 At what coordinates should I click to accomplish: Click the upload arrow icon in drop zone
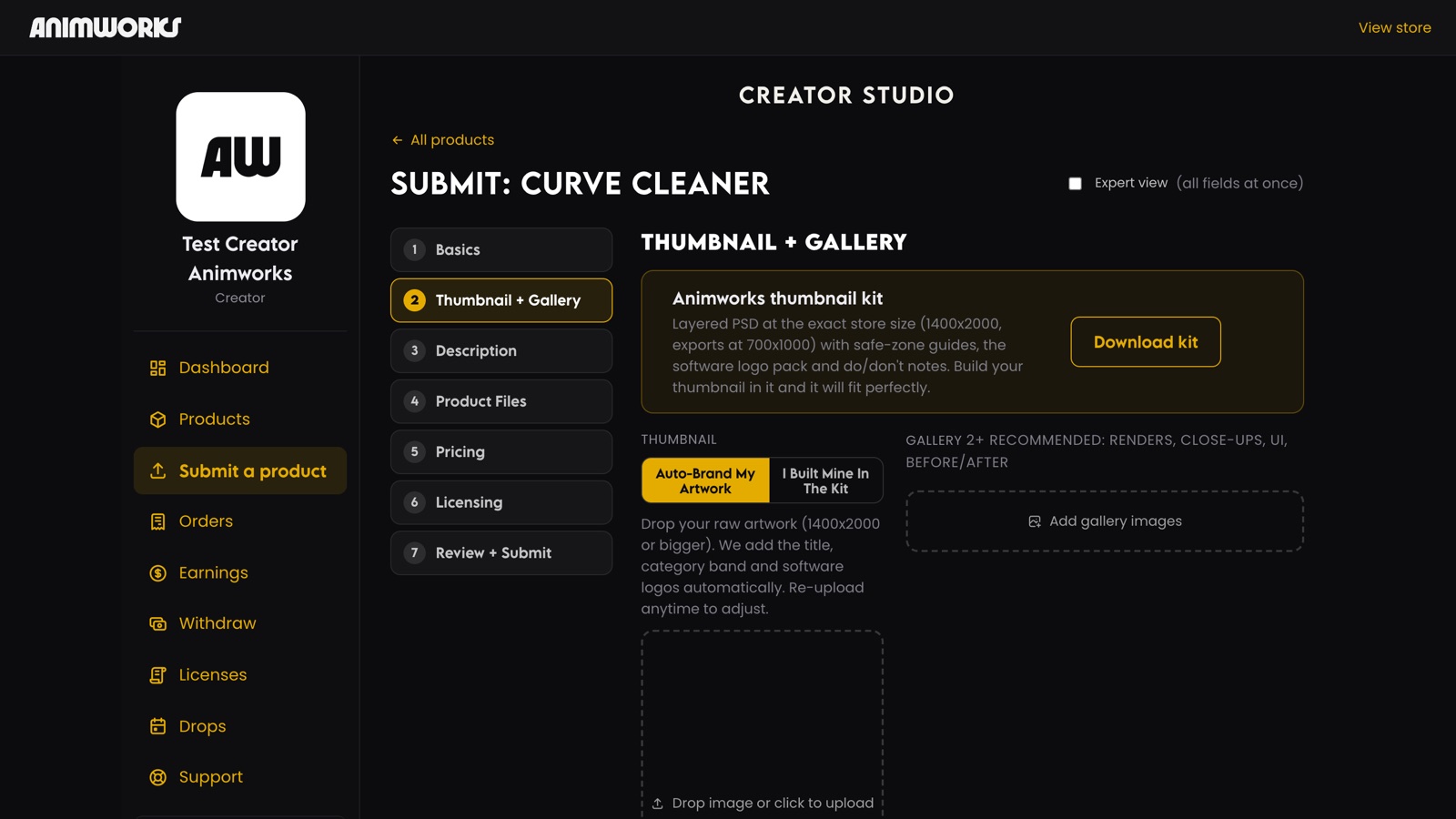click(657, 804)
